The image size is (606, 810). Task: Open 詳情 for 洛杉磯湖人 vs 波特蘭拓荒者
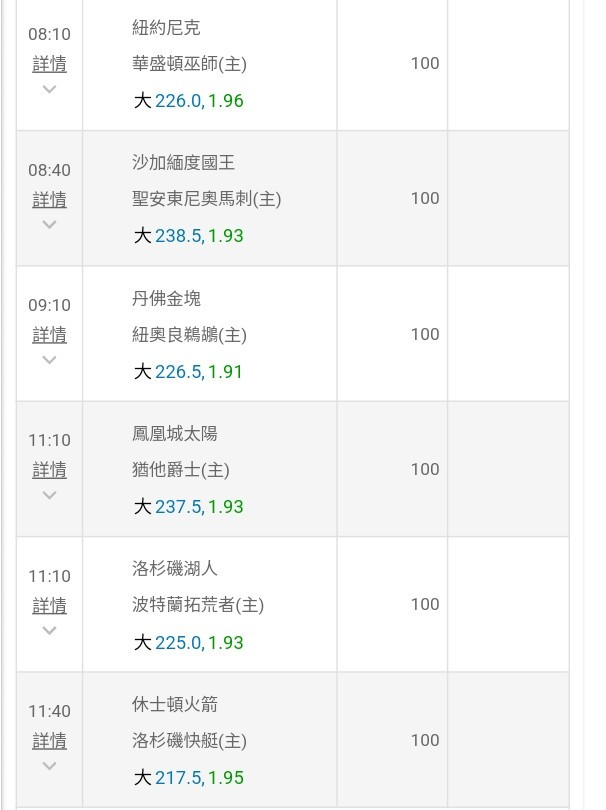(50, 605)
